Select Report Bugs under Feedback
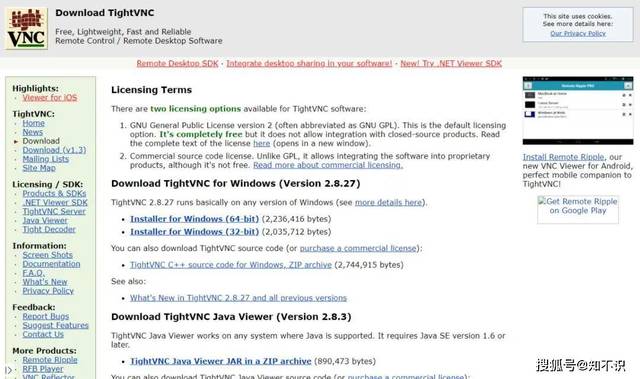The height and width of the screenshot is (379, 640). coord(46,316)
